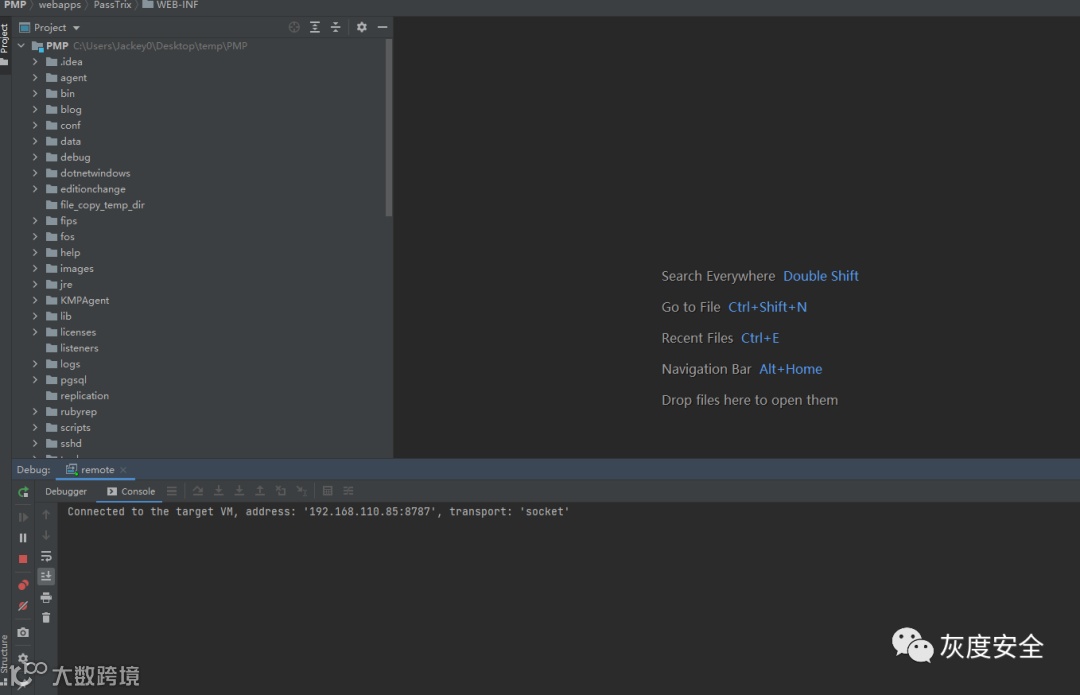The height and width of the screenshot is (695, 1080).
Task: Click Force Step Into icon
Action: pos(239,491)
